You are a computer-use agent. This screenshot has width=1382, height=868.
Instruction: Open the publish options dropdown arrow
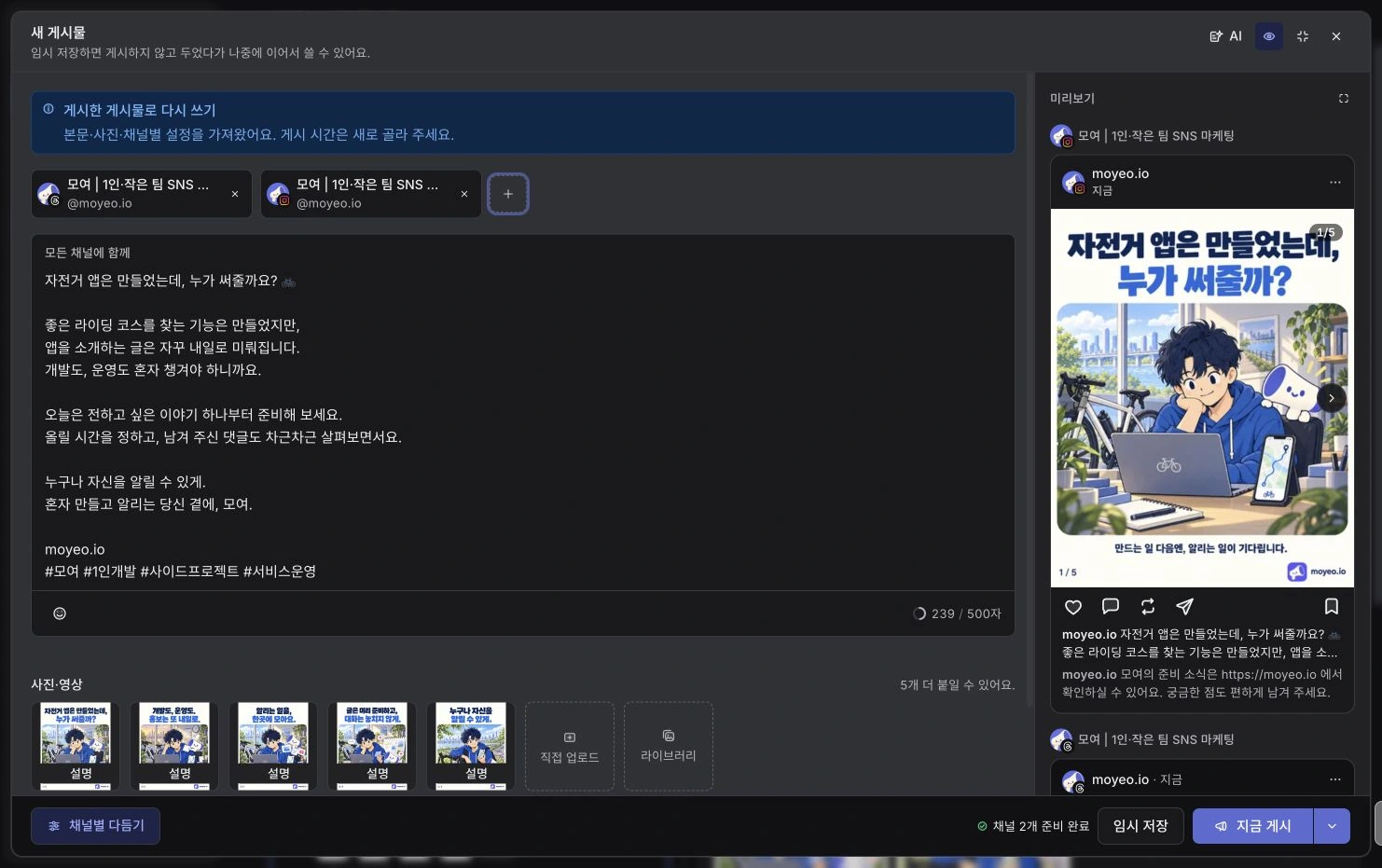(x=1332, y=826)
